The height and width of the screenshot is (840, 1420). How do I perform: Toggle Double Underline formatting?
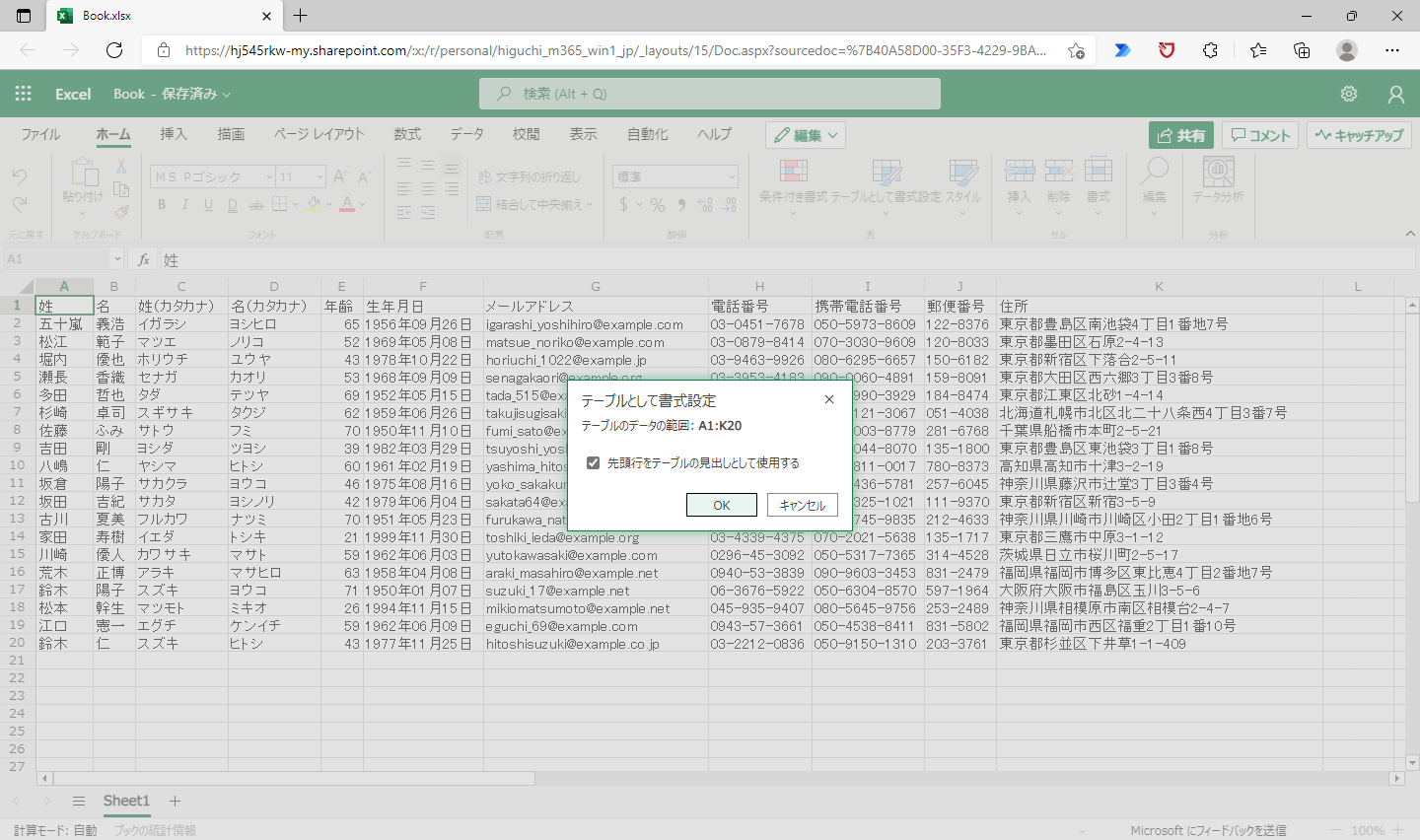pyautogui.click(x=232, y=205)
